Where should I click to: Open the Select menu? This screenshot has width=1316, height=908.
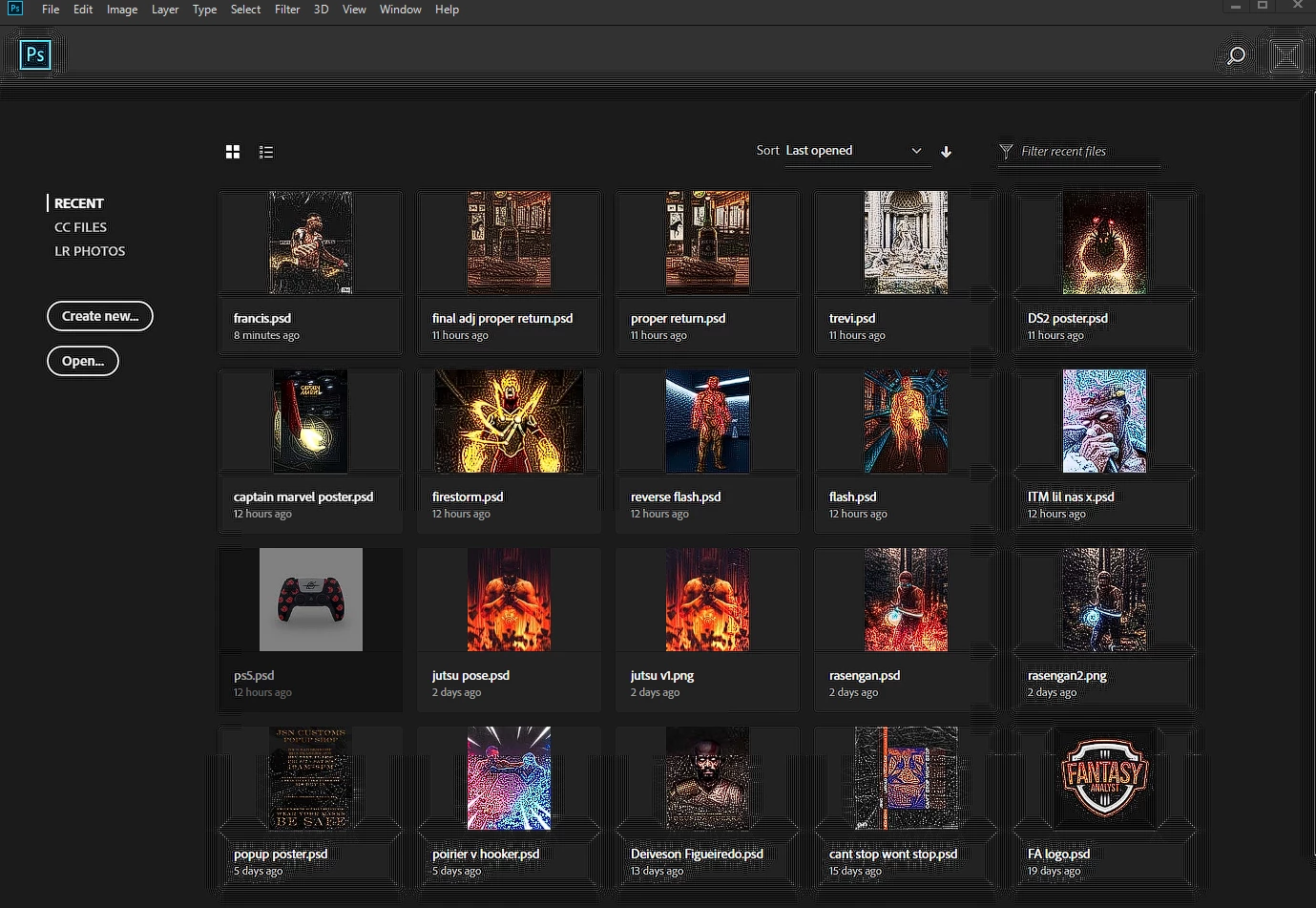[x=245, y=10]
